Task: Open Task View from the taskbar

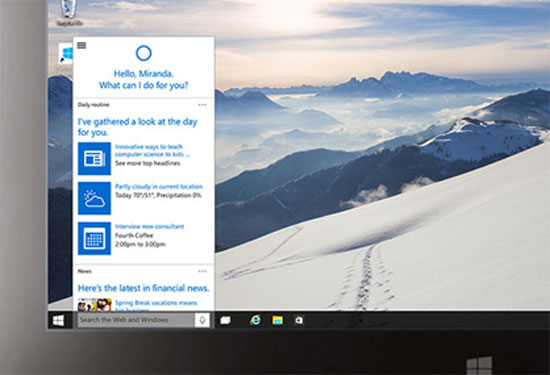Action: tap(225, 320)
